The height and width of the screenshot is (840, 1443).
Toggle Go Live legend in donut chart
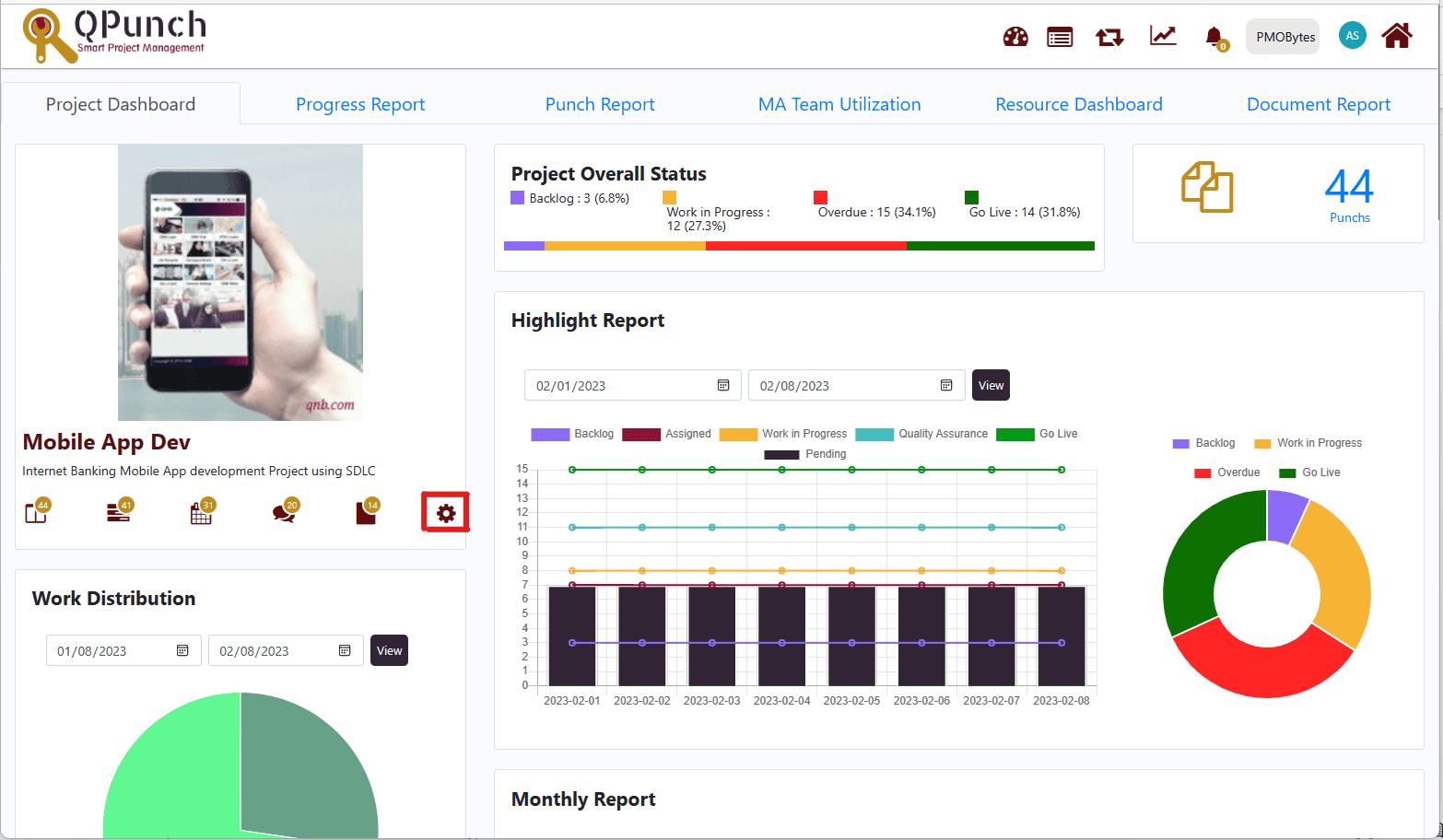[1309, 472]
